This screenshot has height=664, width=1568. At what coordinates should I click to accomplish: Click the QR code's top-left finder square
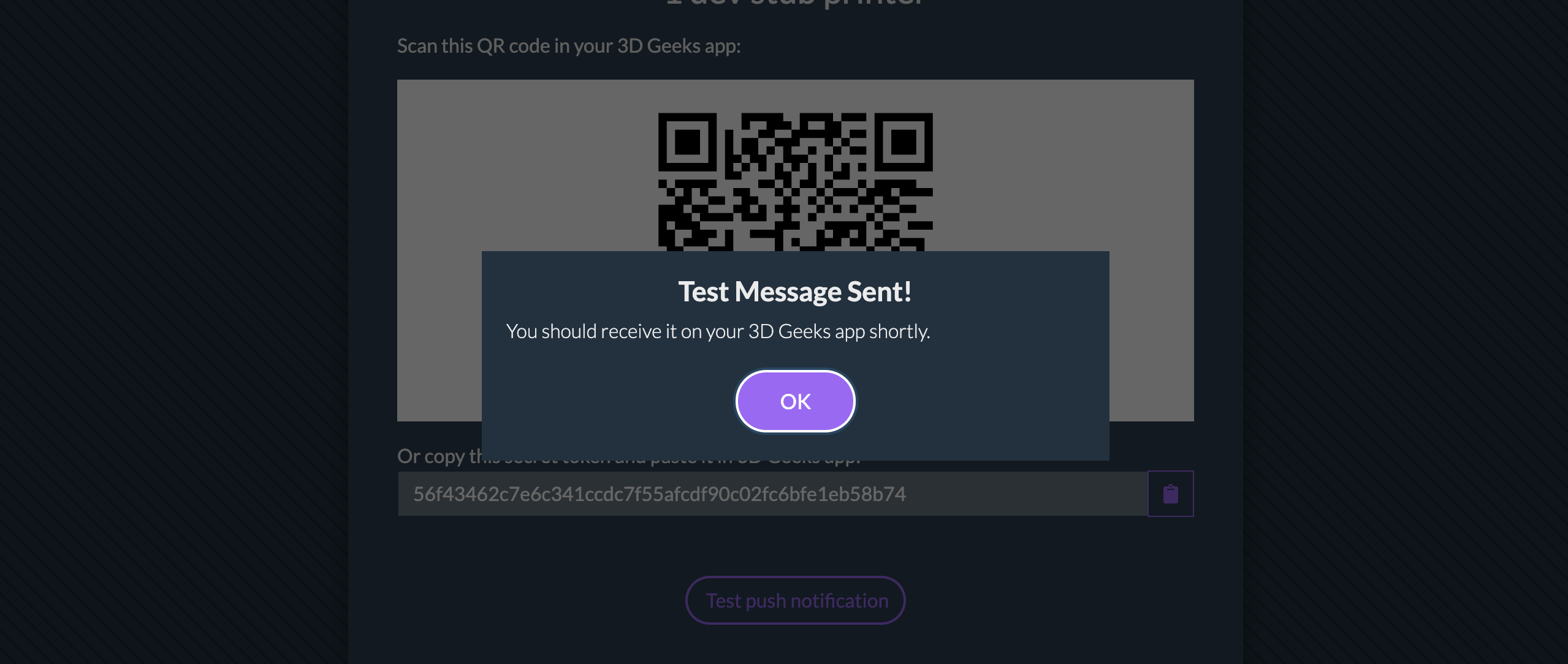click(x=687, y=142)
